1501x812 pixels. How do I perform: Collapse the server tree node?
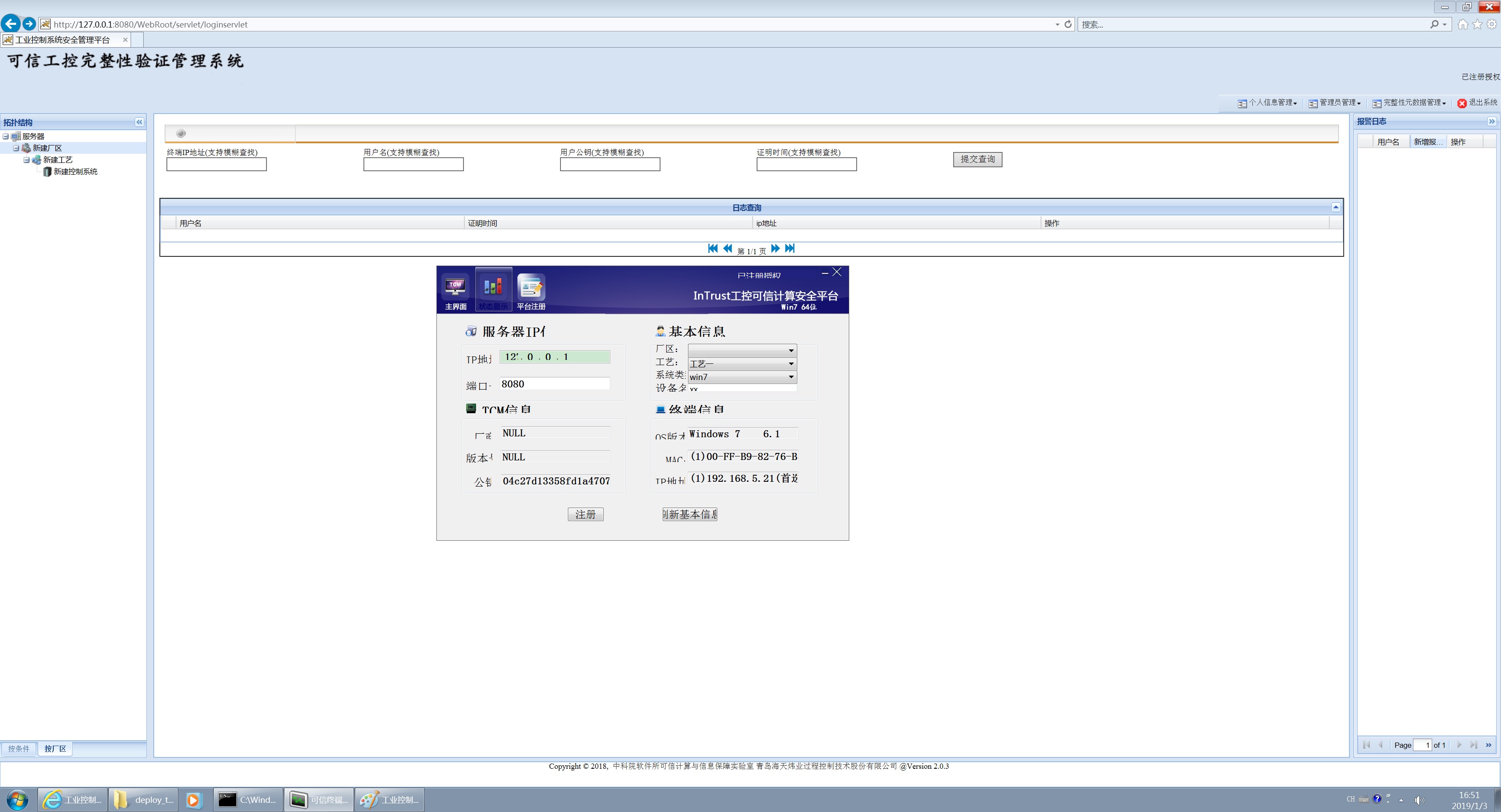tap(6, 136)
